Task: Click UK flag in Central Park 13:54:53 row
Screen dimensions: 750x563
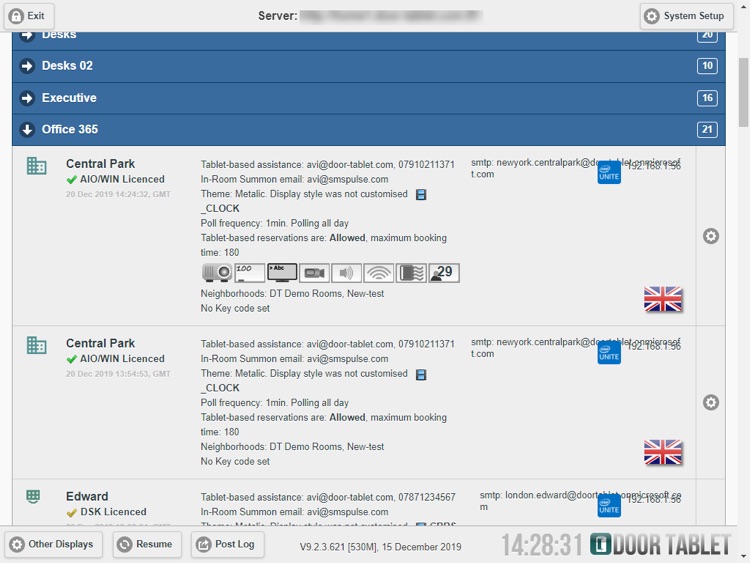Action: coord(663,452)
